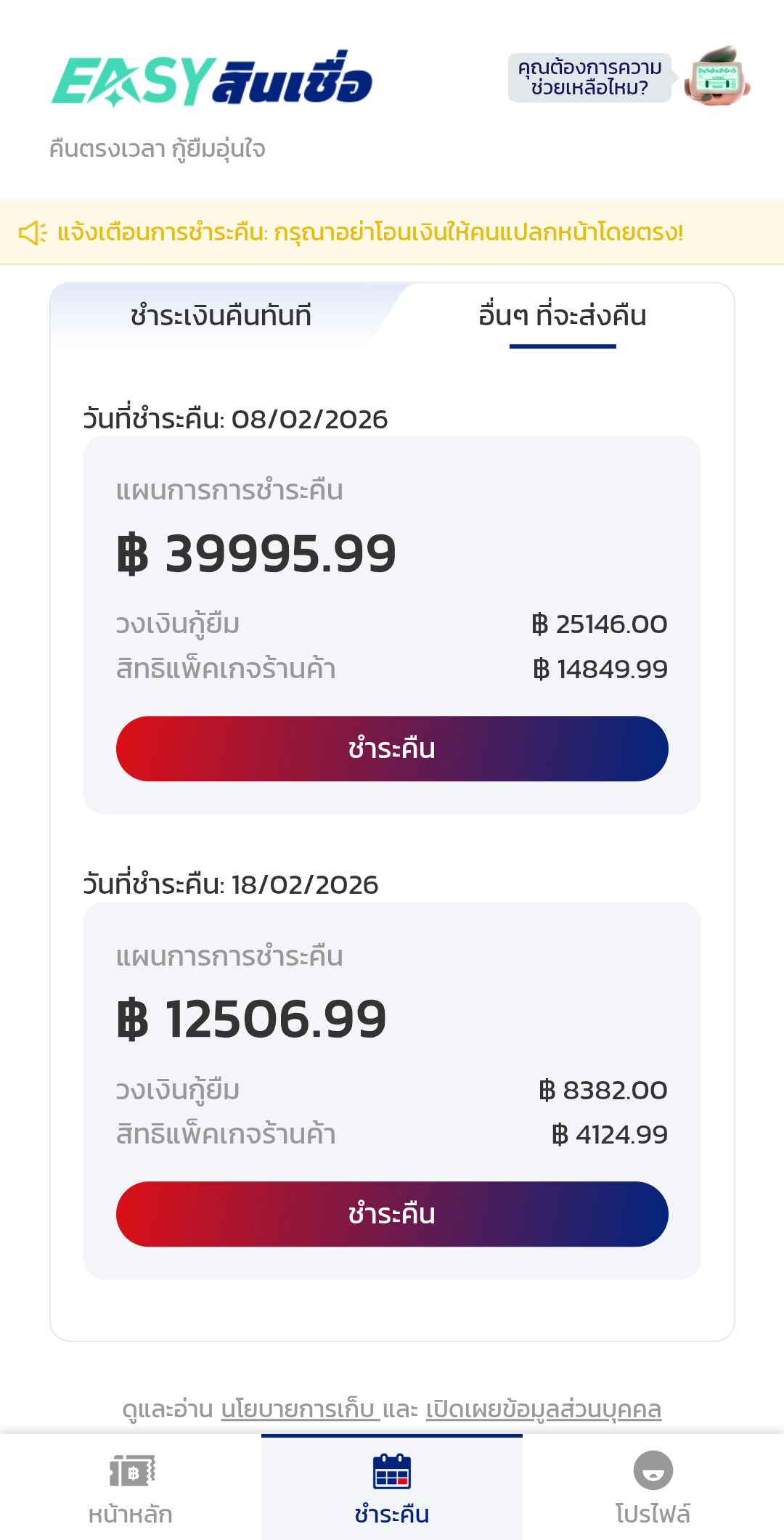Tap the yellow repayment warning banner text
This screenshot has width=784, height=1540.
[x=370, y=233]
